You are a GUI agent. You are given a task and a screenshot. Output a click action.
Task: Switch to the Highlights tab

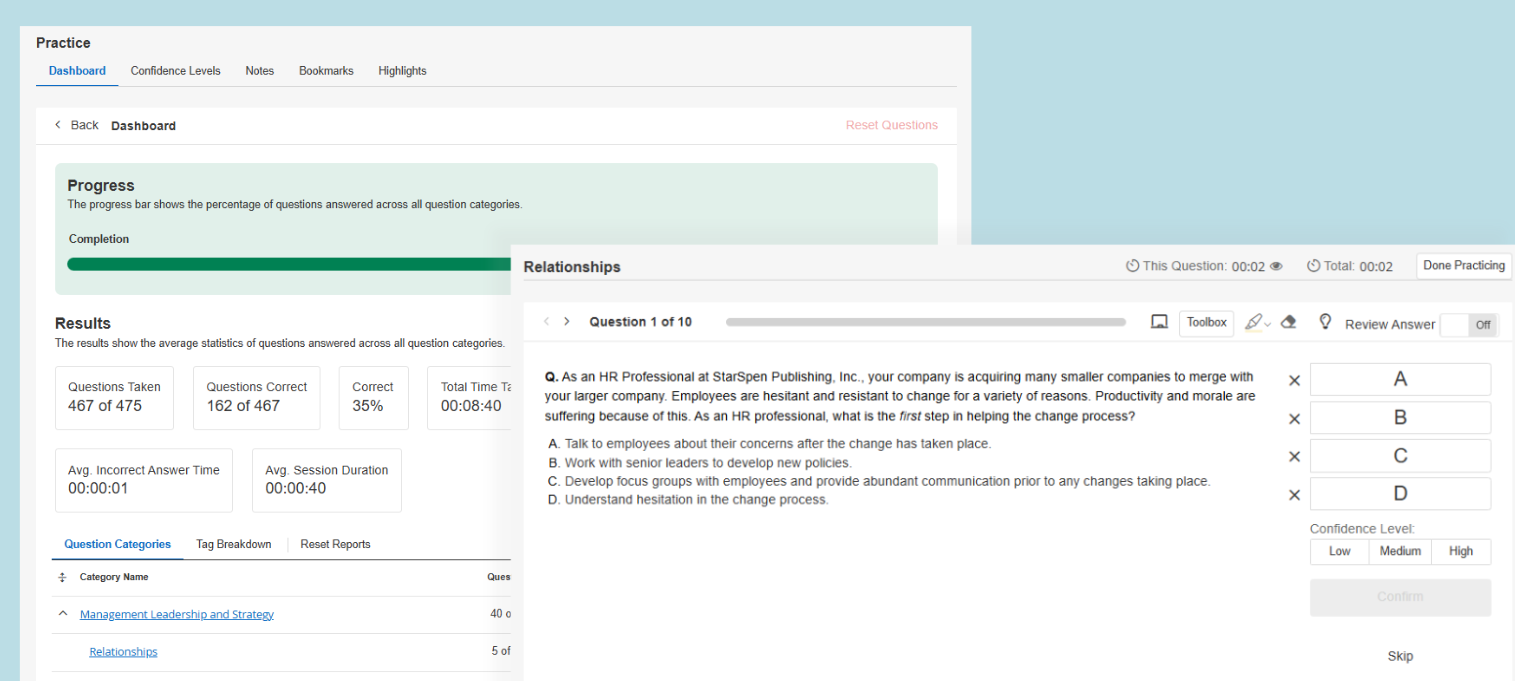(402, 71)
